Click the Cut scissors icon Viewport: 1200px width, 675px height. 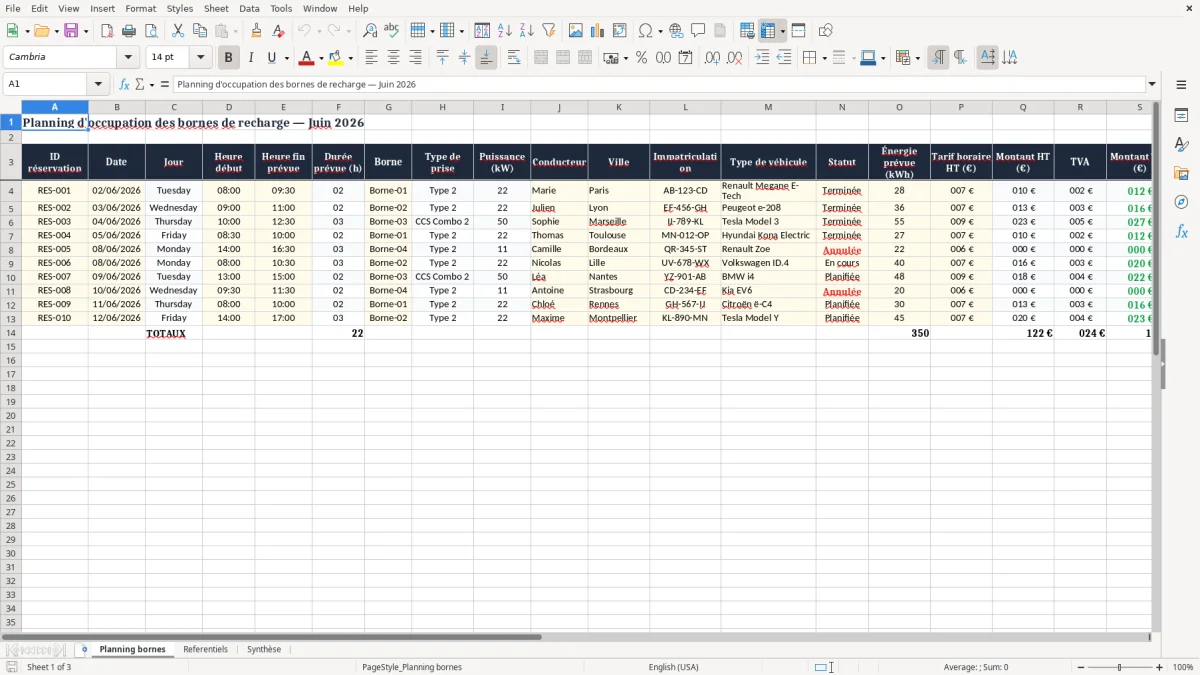[177, 31]
